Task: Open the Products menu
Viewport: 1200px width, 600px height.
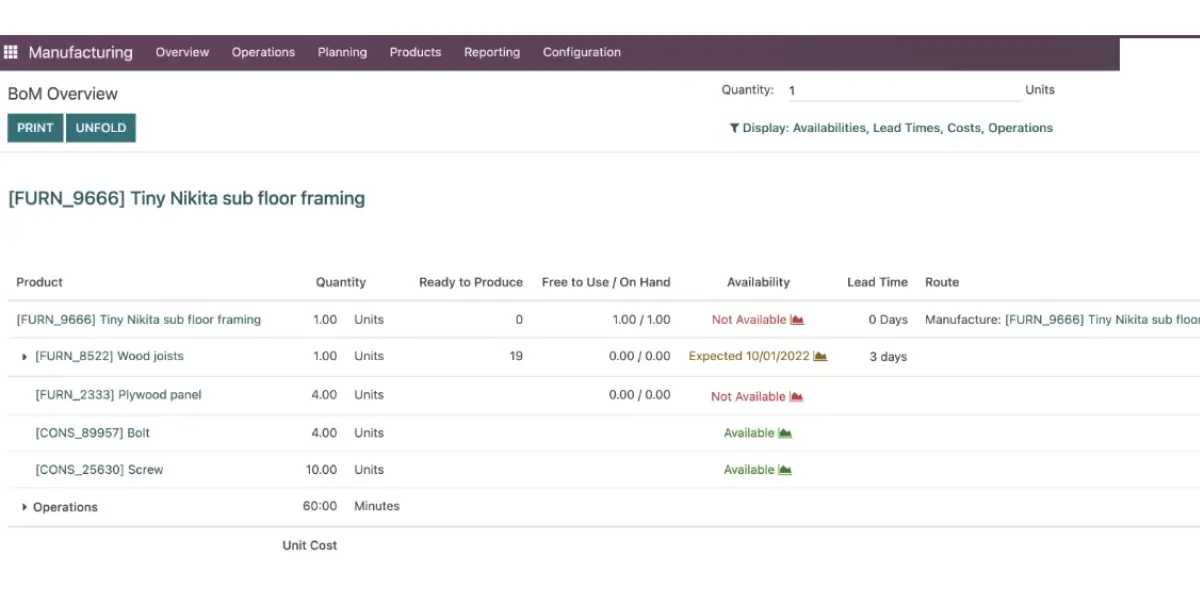Action: (415, 52)
